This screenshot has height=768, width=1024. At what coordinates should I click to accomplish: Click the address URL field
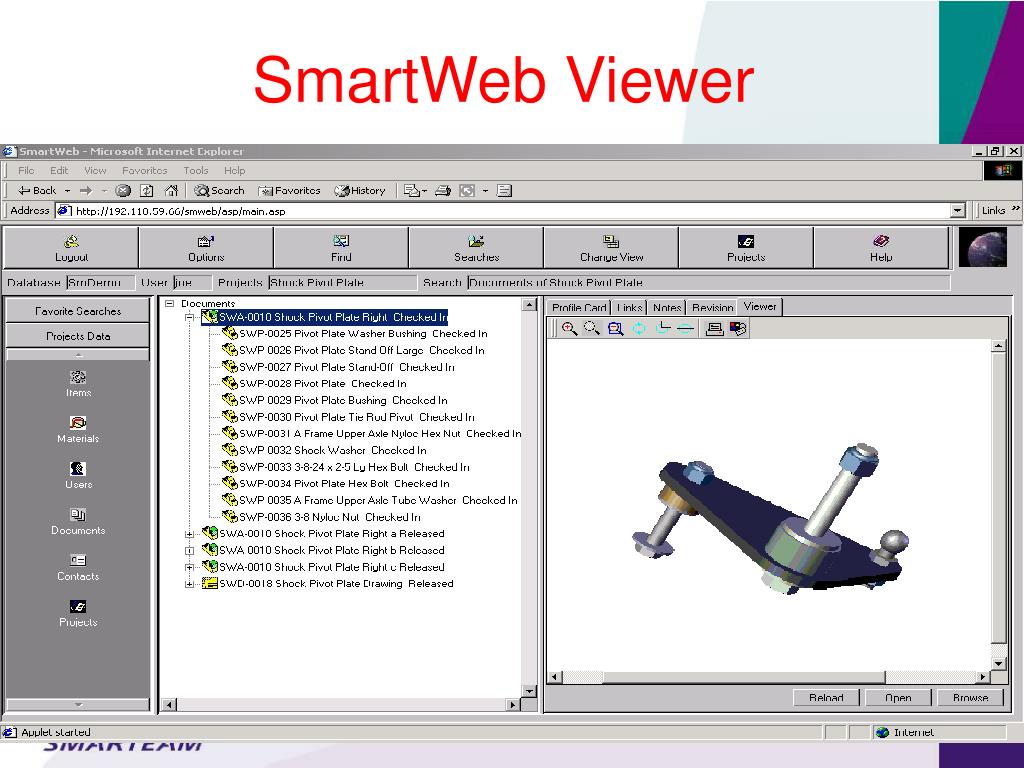point(503,211)
